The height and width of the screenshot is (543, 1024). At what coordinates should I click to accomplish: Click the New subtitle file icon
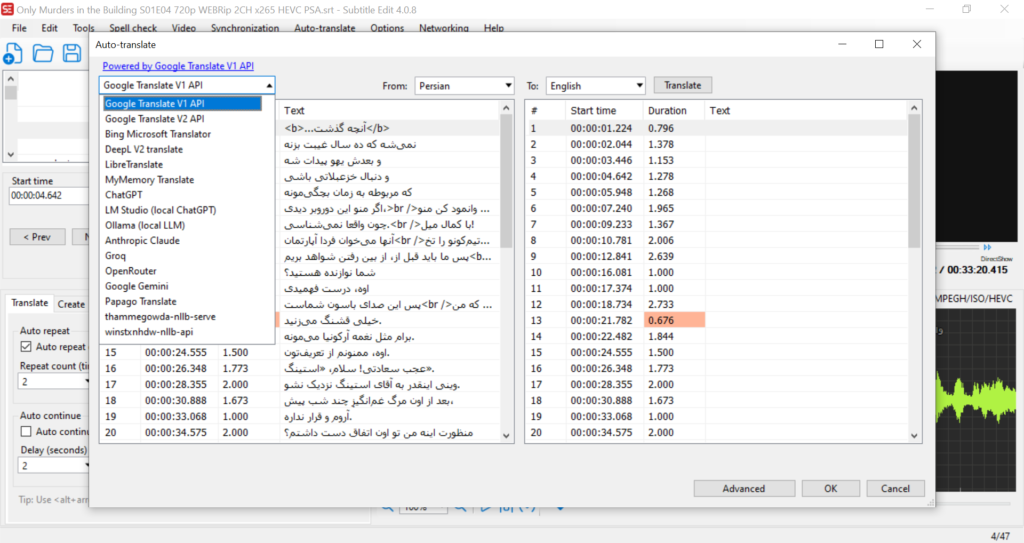click(13, 54)
